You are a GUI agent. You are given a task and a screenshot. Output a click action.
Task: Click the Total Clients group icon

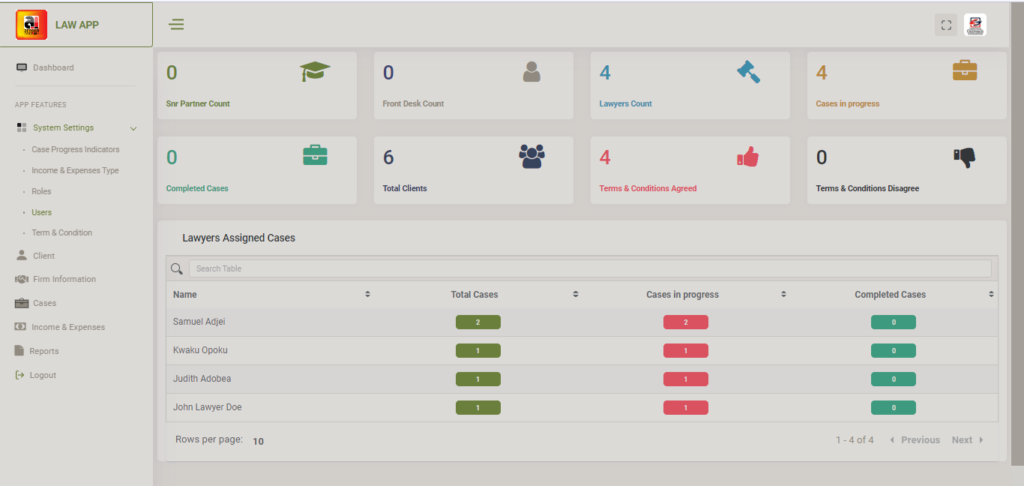531,156
